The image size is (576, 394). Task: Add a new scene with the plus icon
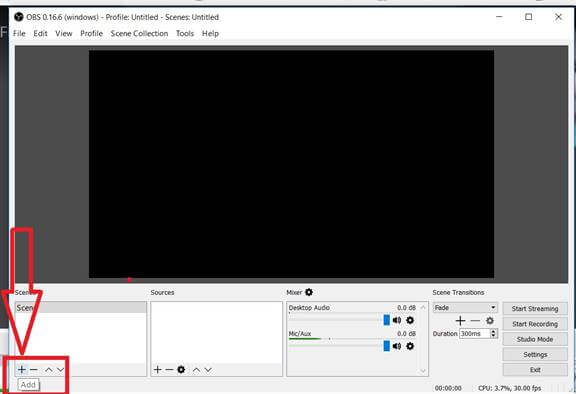click(22, 369)
